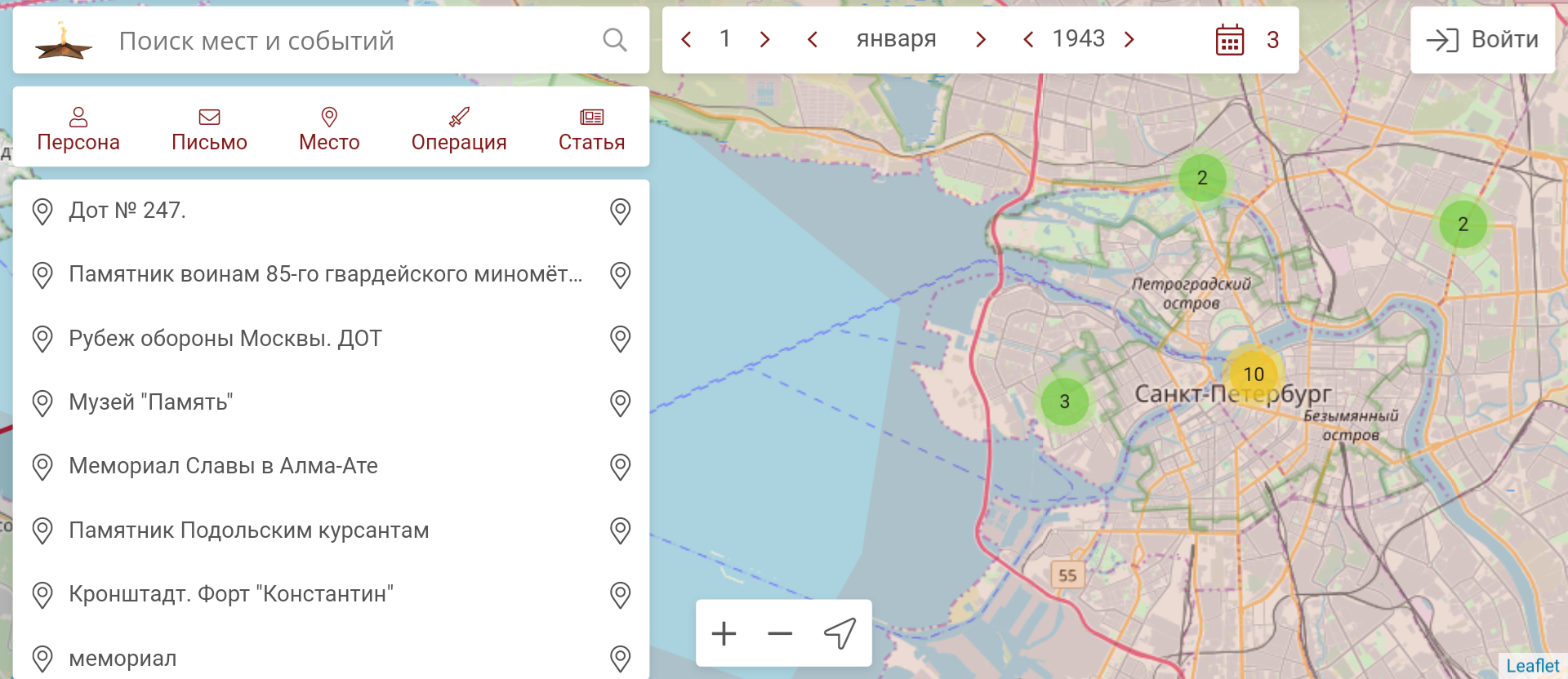Screen dimensions: 1568x679
Task: Click left pin icon of Форт "Константин"
Action: (x=42, y=595)
